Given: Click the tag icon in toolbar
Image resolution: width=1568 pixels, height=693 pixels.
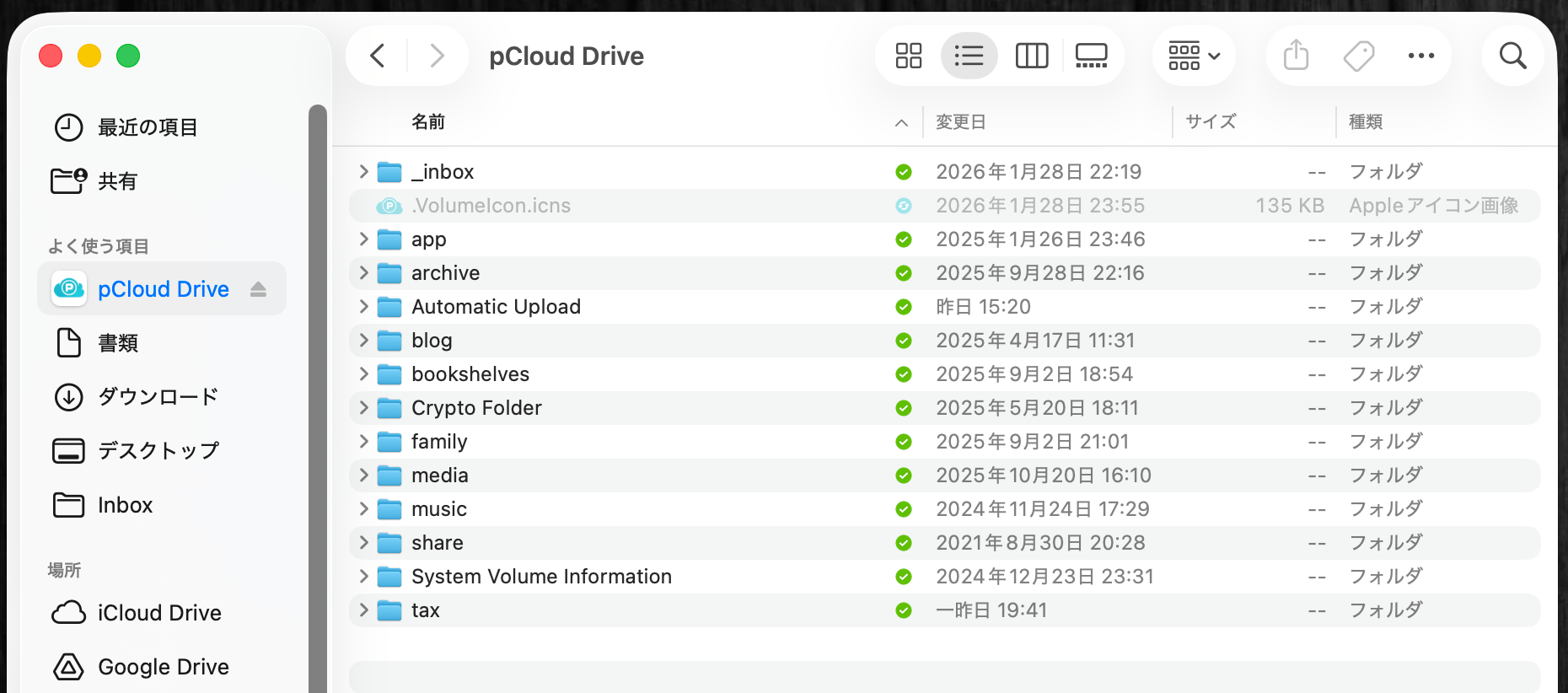Looking at the screenshot, I should click(x=1358, y=56).
